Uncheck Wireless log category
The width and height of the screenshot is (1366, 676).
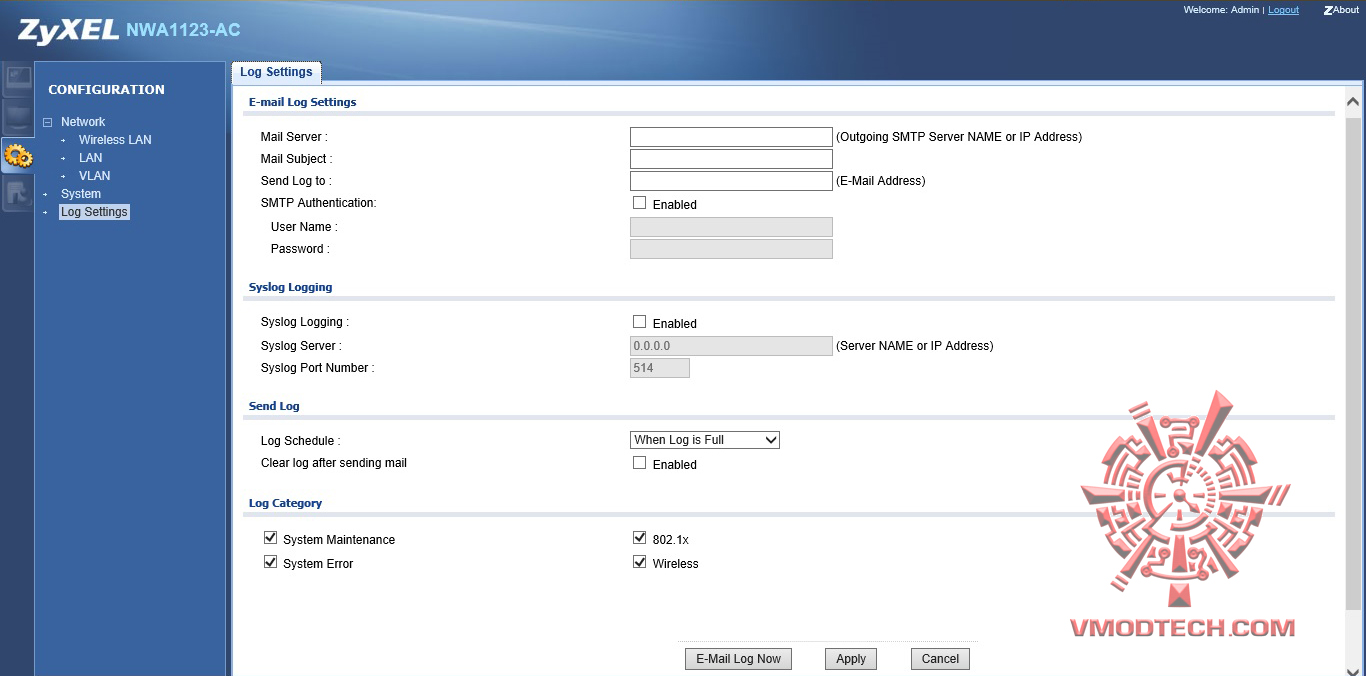(640, 562)
